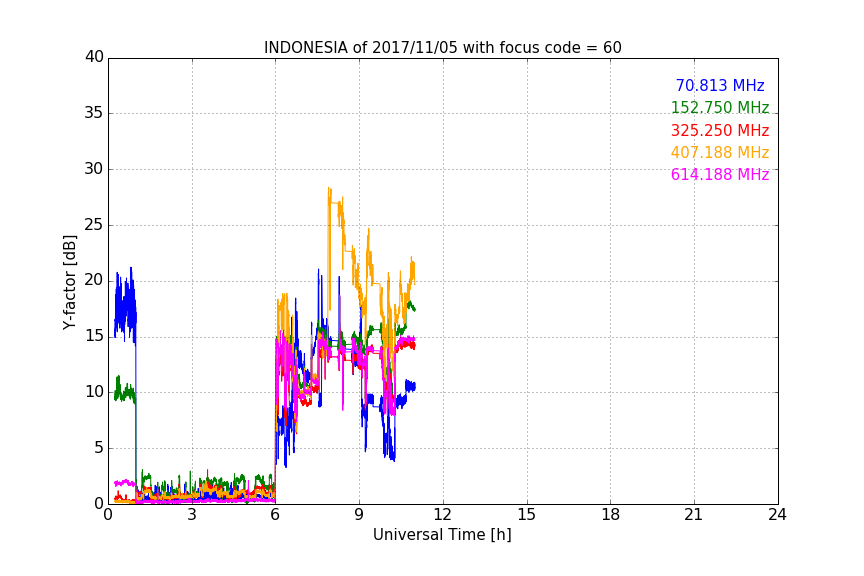Viewport: 864px width, 576px height.
Task: Click the y-axis tick label '35'
Action: [x=94, y=113]
